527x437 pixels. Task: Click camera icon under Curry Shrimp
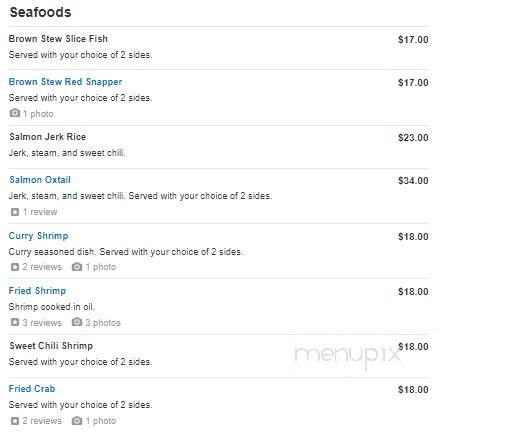click(77, 267)
